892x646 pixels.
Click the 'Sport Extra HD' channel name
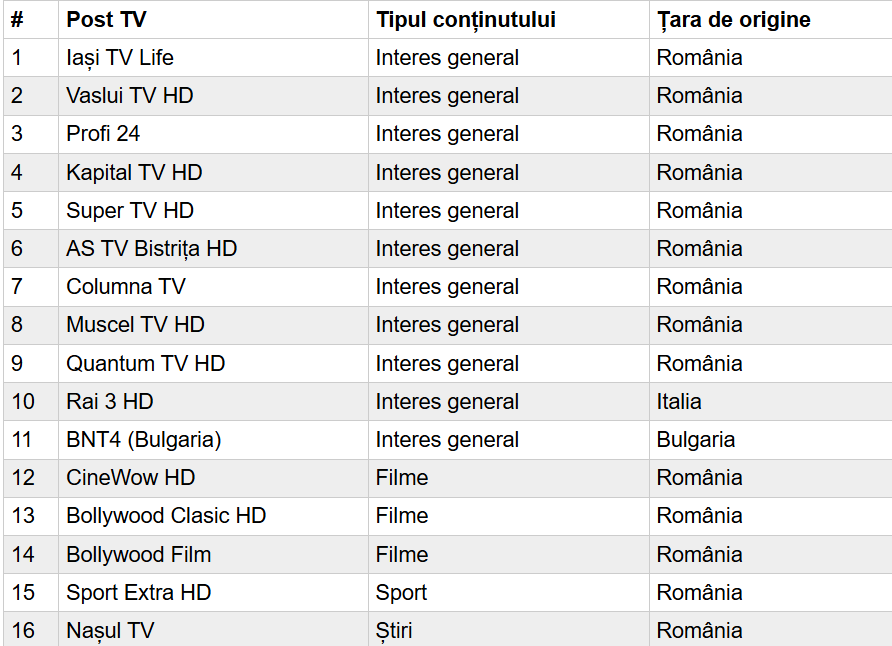[x=139, y=593]
